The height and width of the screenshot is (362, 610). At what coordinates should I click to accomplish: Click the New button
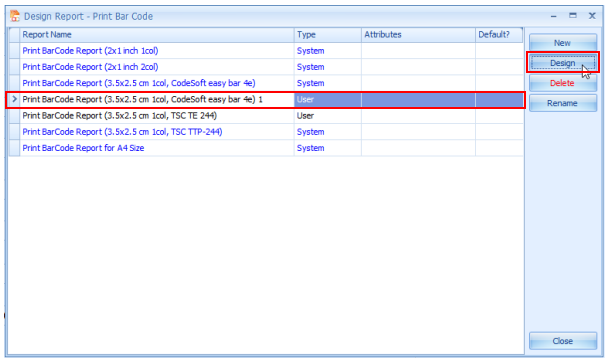click(x=563, y=43)
